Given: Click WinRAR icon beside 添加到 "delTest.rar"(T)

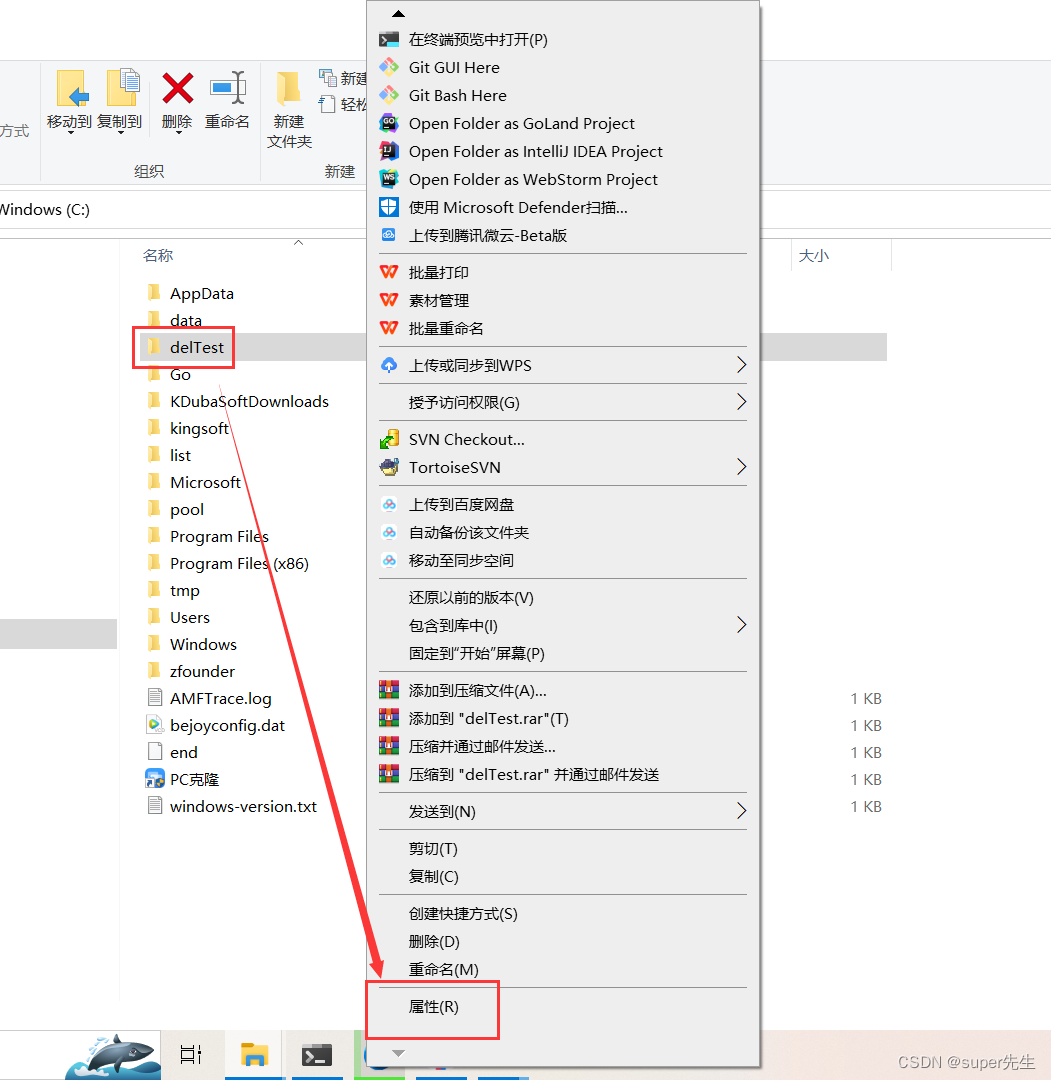Looking at the screenshot, I should tap(389, 718).
